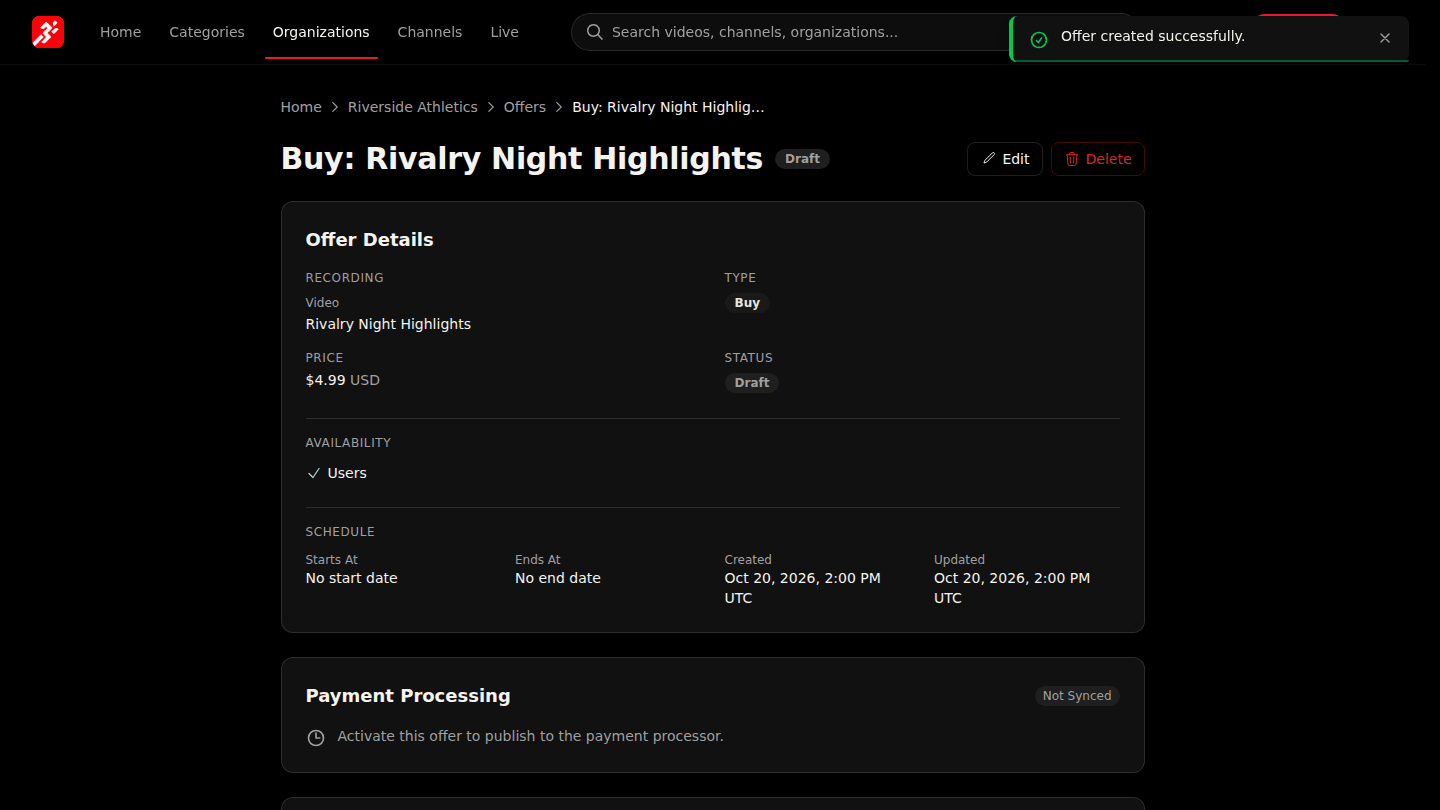Go to the Categories page
The height and width of the screenshot is (810, 1440).
coord(207,32)
